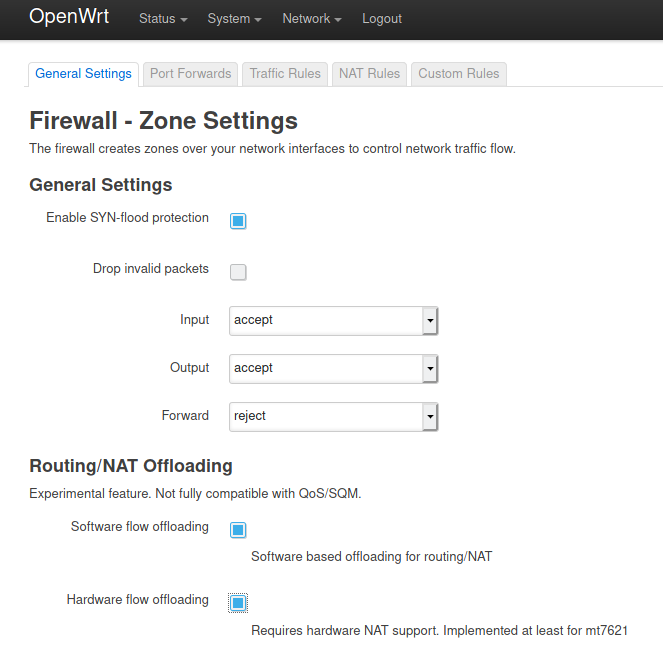Click the Forward dropdown arrow button
Image resolution: width=663 pixels, height=662 pixels.
[x=430, y=416]
